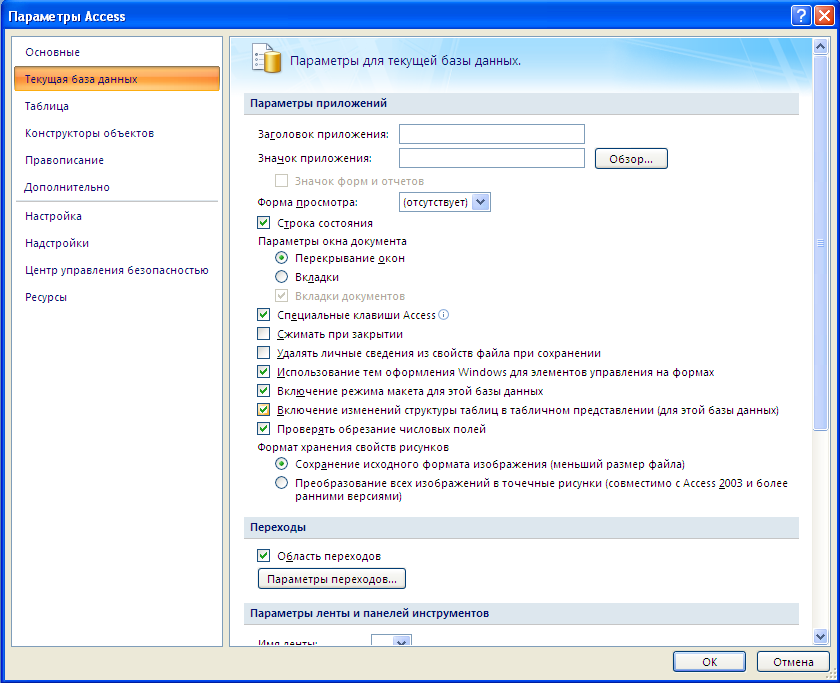Open the Основные category
The image size is (840, 683).
[x=52, y=52]
